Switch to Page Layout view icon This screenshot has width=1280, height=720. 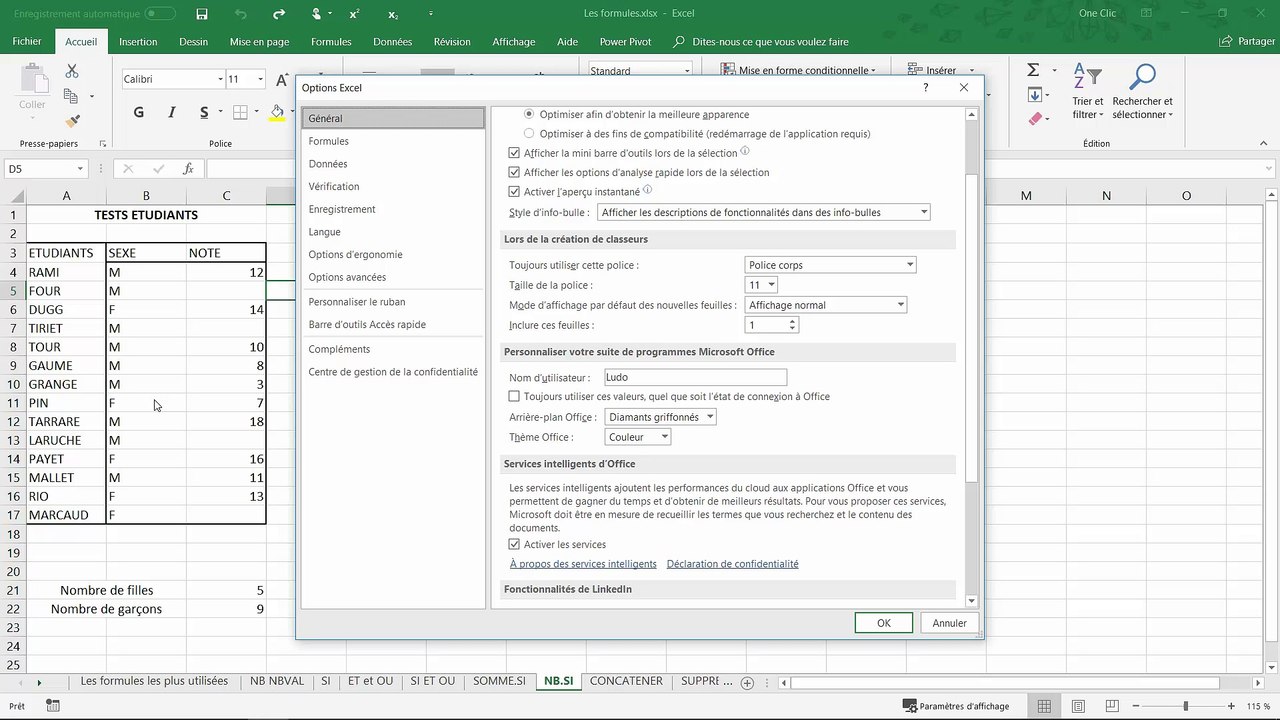pyautogui.click(x=1078, y=706)
